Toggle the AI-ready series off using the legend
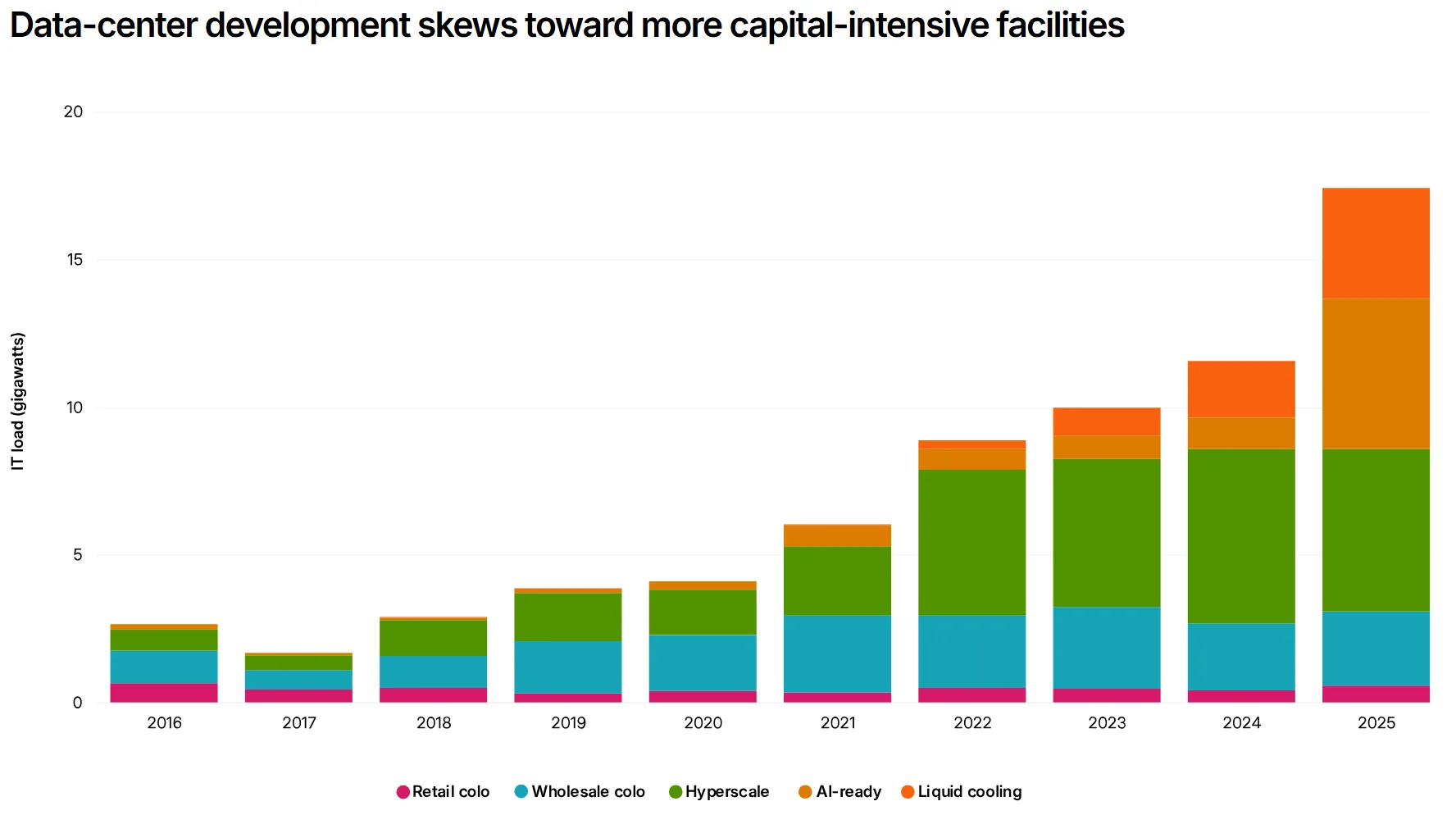This screenshot has height=815, width=1456. (x=850, y=791)
